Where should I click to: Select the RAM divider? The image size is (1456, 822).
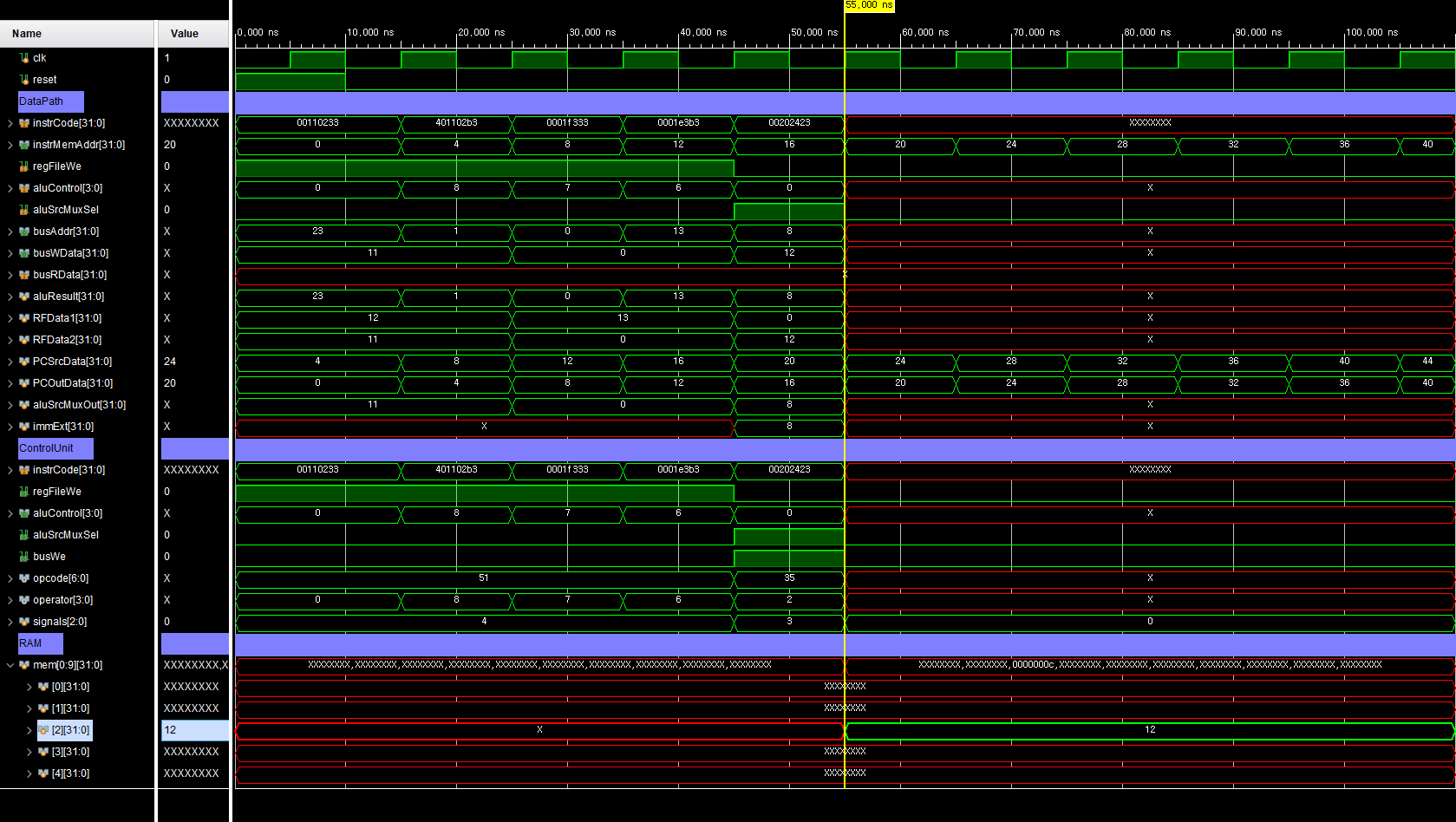[x=40, y=643]
